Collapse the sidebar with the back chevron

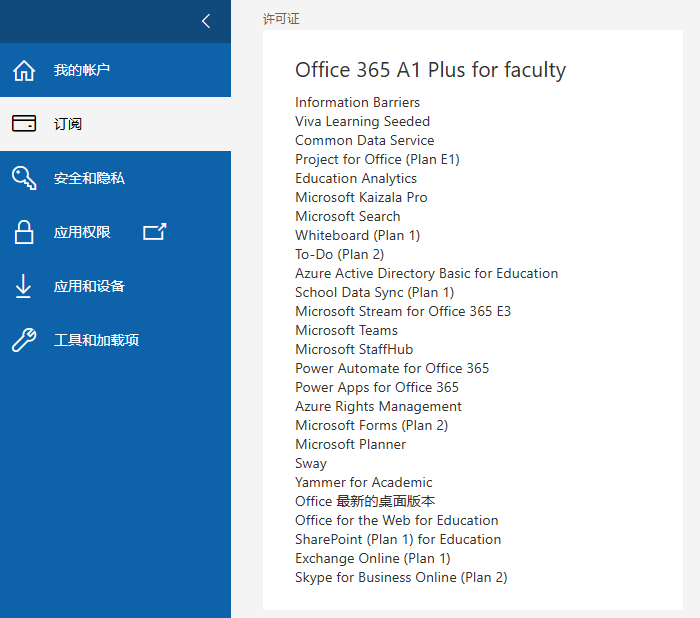(206, 21)
